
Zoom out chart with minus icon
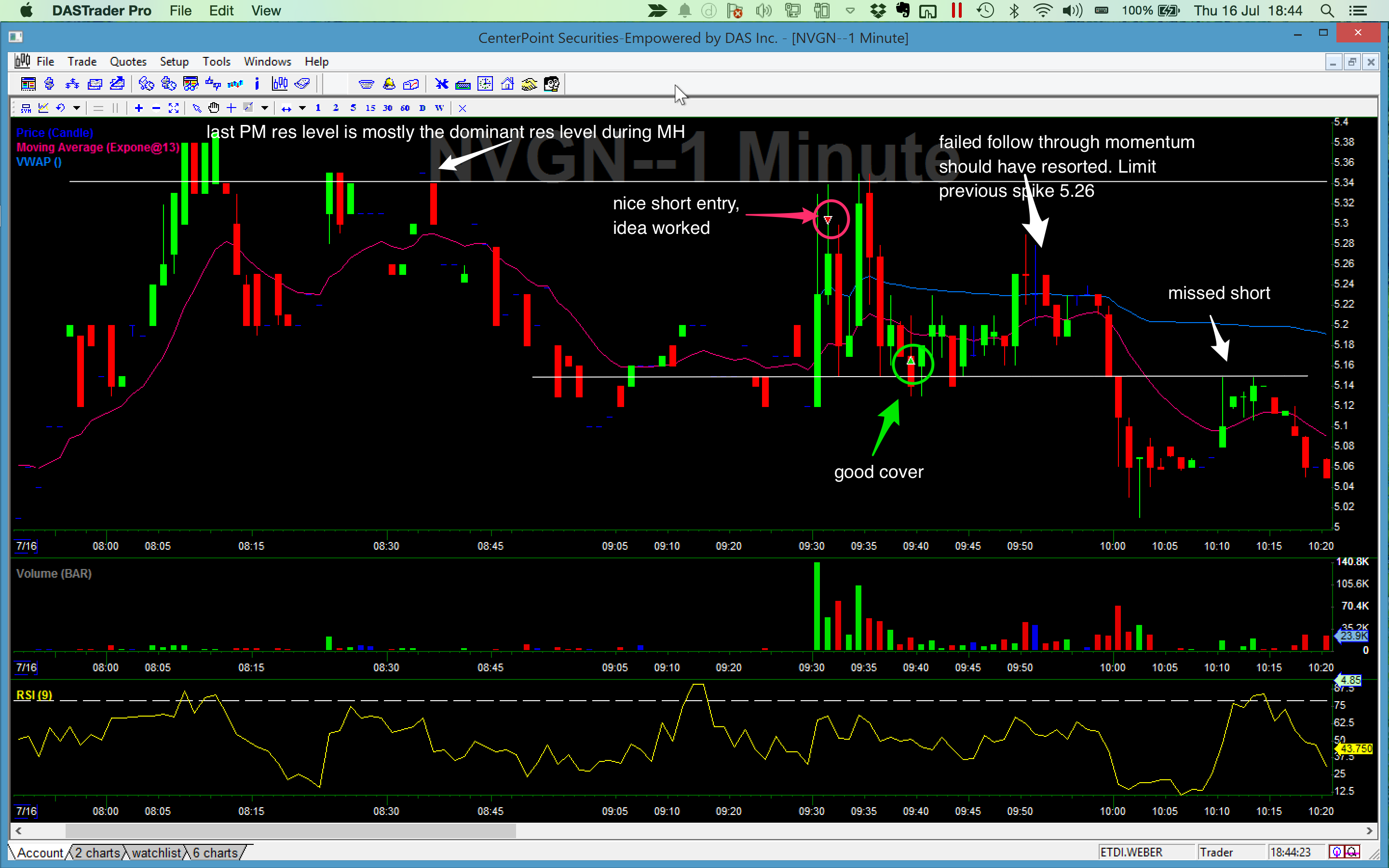(x=156, y=108)
